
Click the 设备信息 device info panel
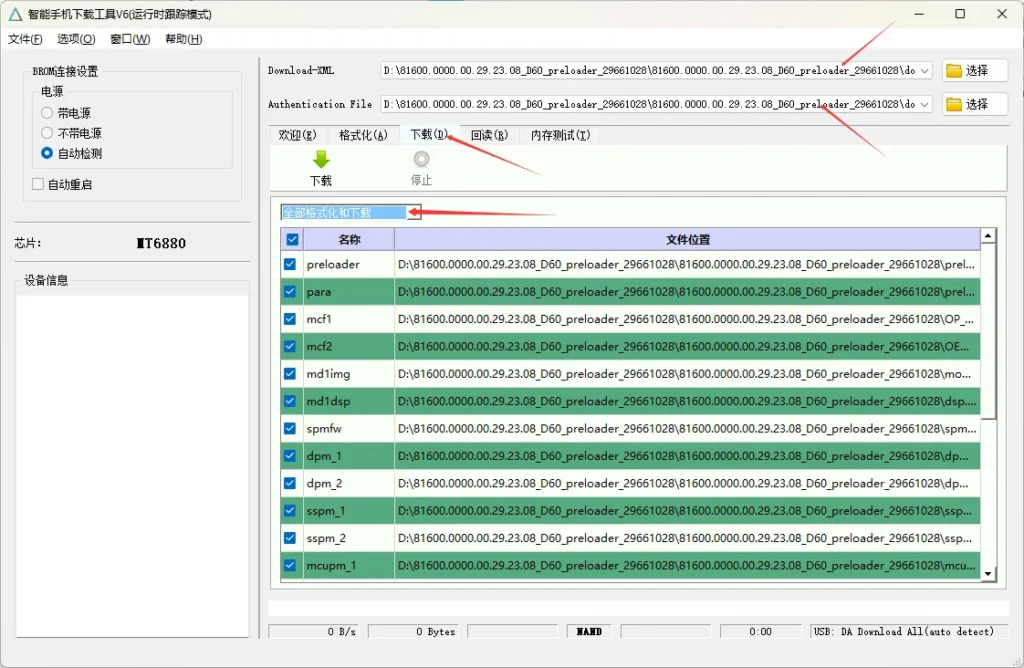pyautogui.click(x=132, y=465)
